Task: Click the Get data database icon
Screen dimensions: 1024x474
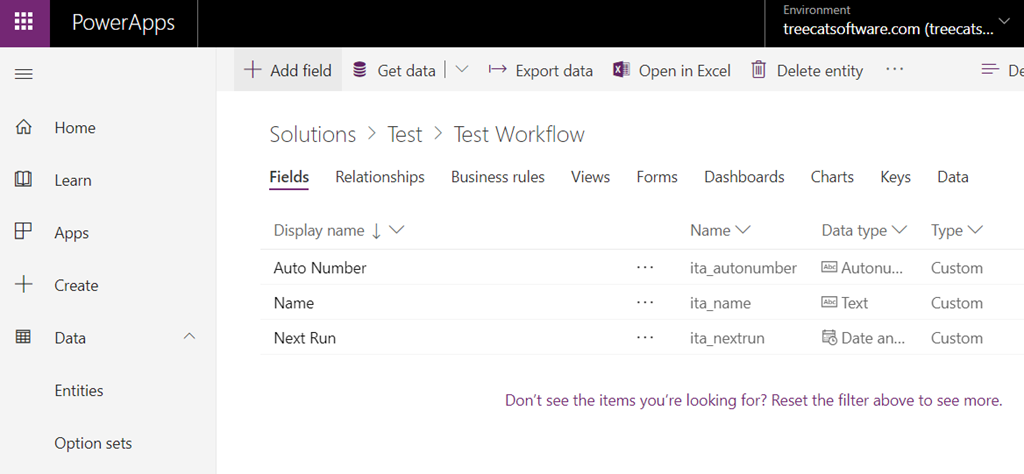Action: [360, 70]
